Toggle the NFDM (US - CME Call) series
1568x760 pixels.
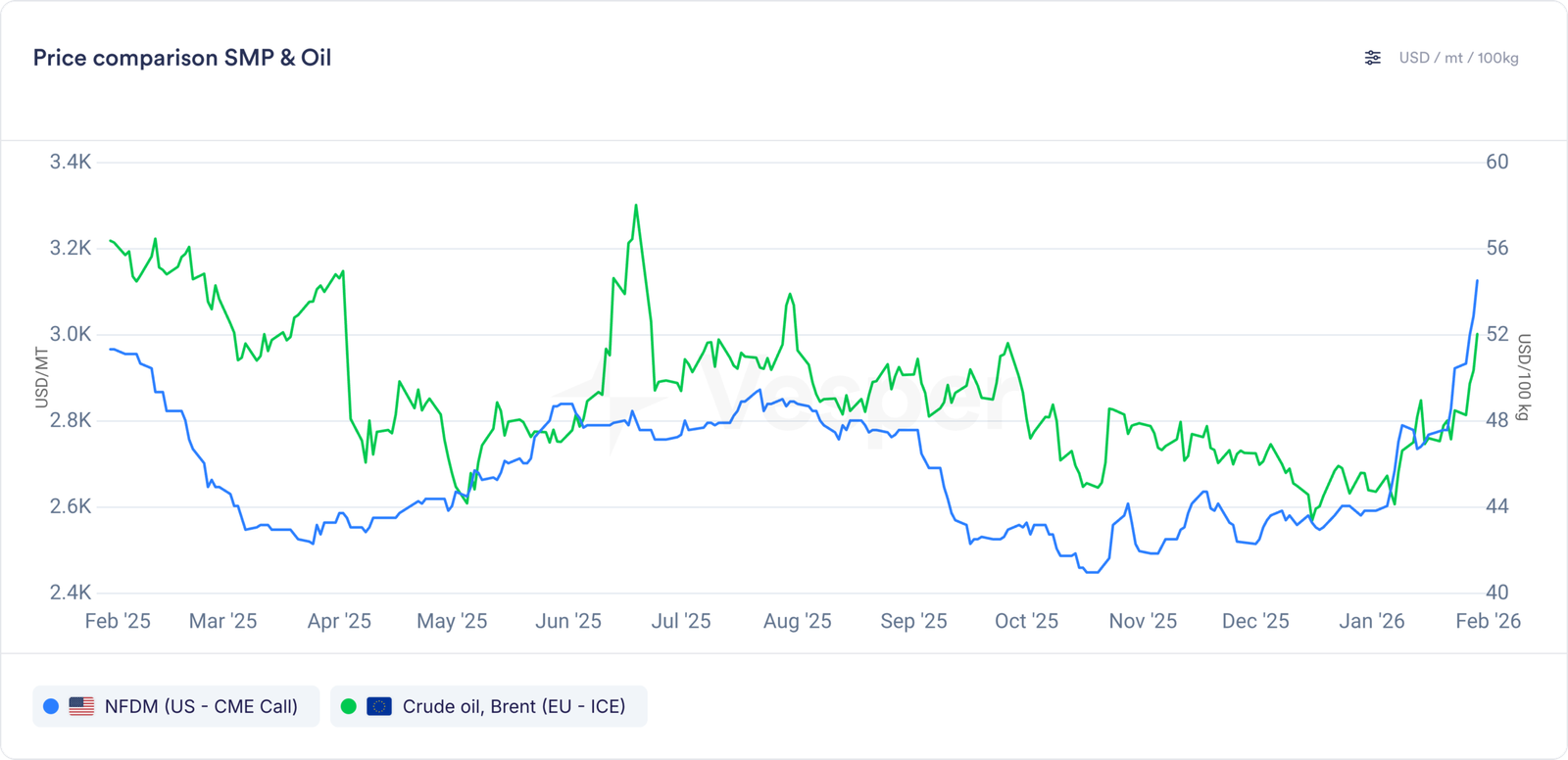201,706
